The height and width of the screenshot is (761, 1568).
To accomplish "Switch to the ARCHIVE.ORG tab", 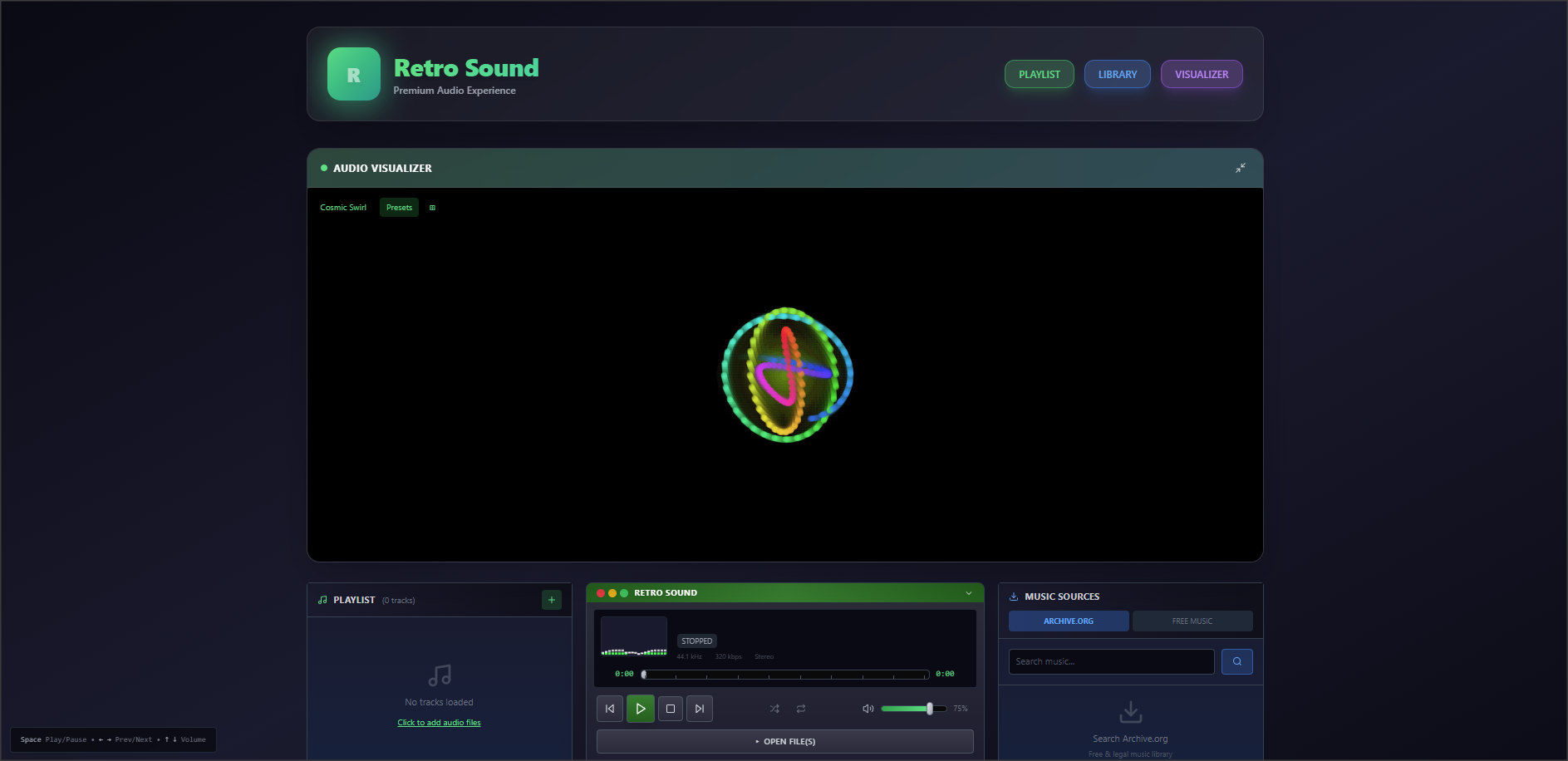I will tap(1069, 621).
